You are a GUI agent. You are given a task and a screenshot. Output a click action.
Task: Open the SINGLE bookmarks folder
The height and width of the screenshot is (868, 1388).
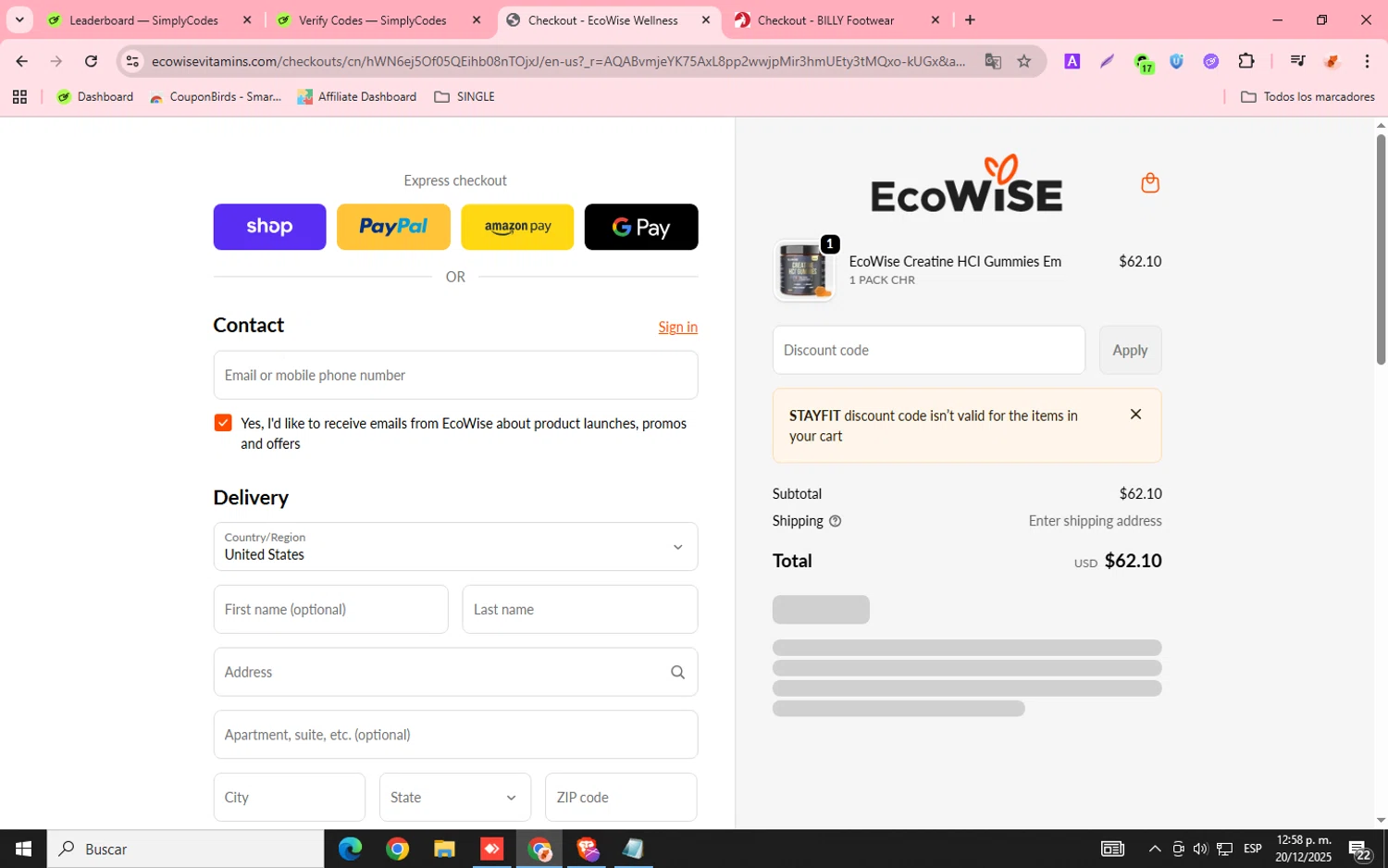[x=465, y=96]
